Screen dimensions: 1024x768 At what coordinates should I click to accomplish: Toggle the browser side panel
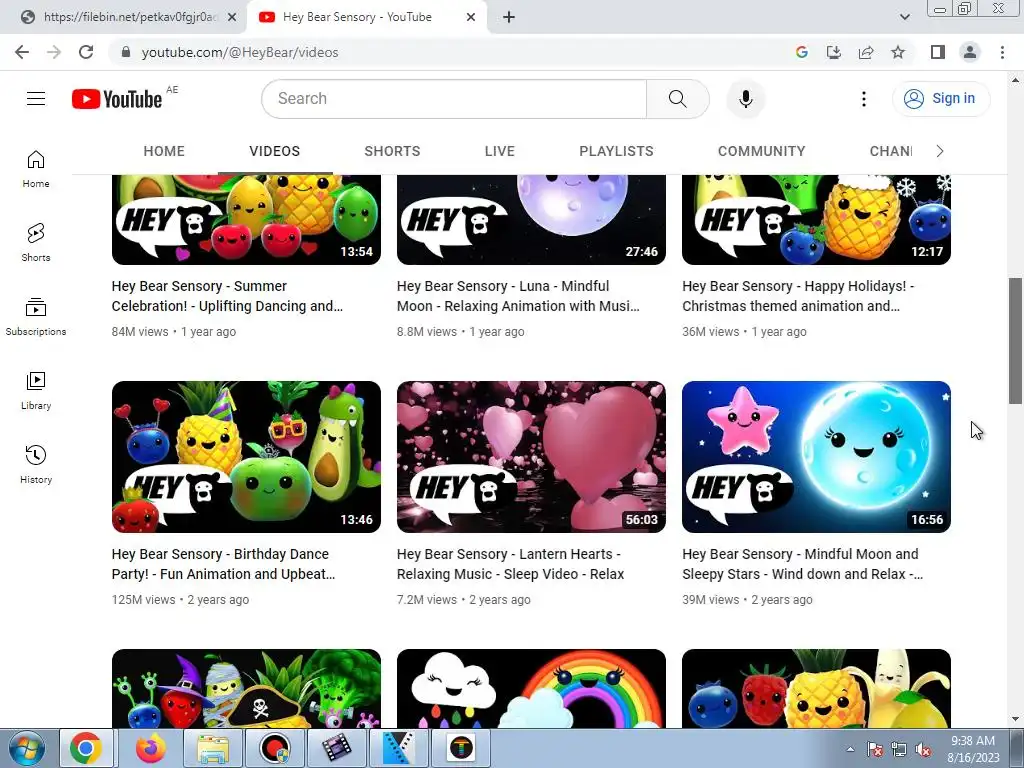938,52
